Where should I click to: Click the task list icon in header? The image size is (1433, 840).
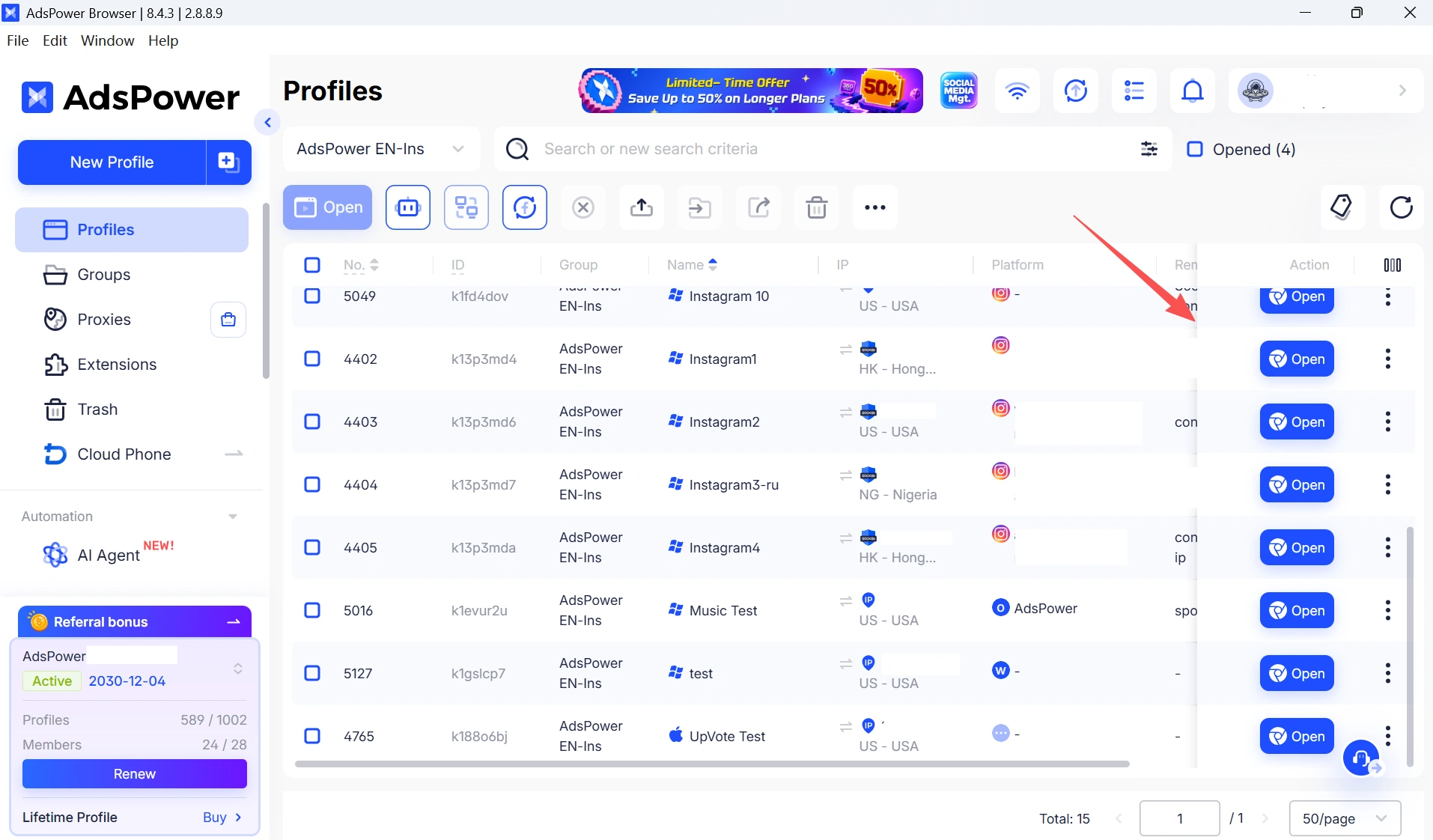[1134, 91]
